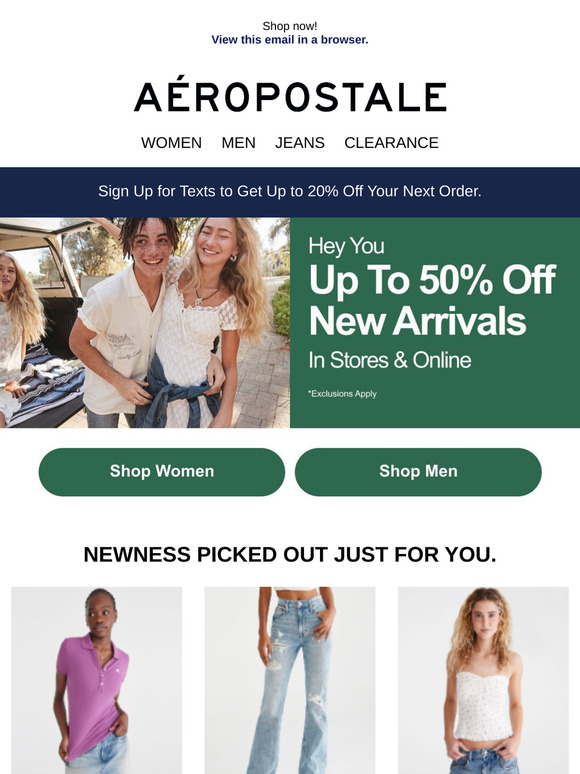580x774 pixels.
Task: Click the 'Up To 50% Off New Arrivals' panel
Action: (435, 322)
